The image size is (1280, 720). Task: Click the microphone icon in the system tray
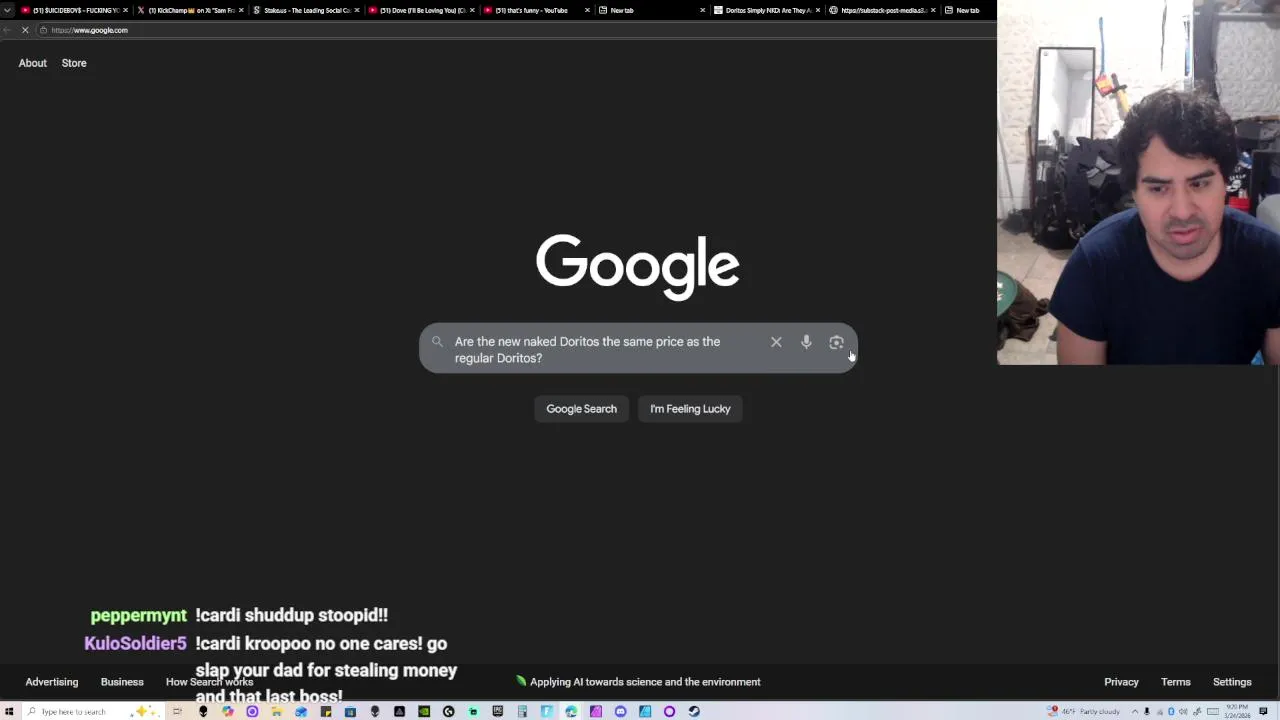(1147, 711)
